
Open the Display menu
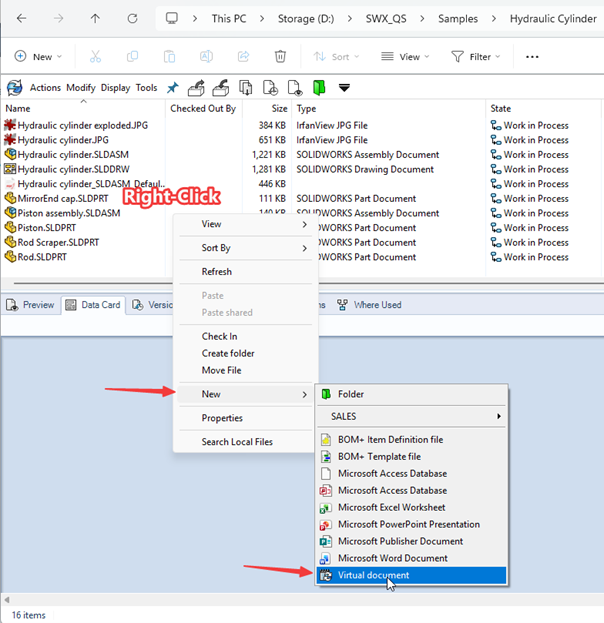pyautogui.click(x=115, y=87)
